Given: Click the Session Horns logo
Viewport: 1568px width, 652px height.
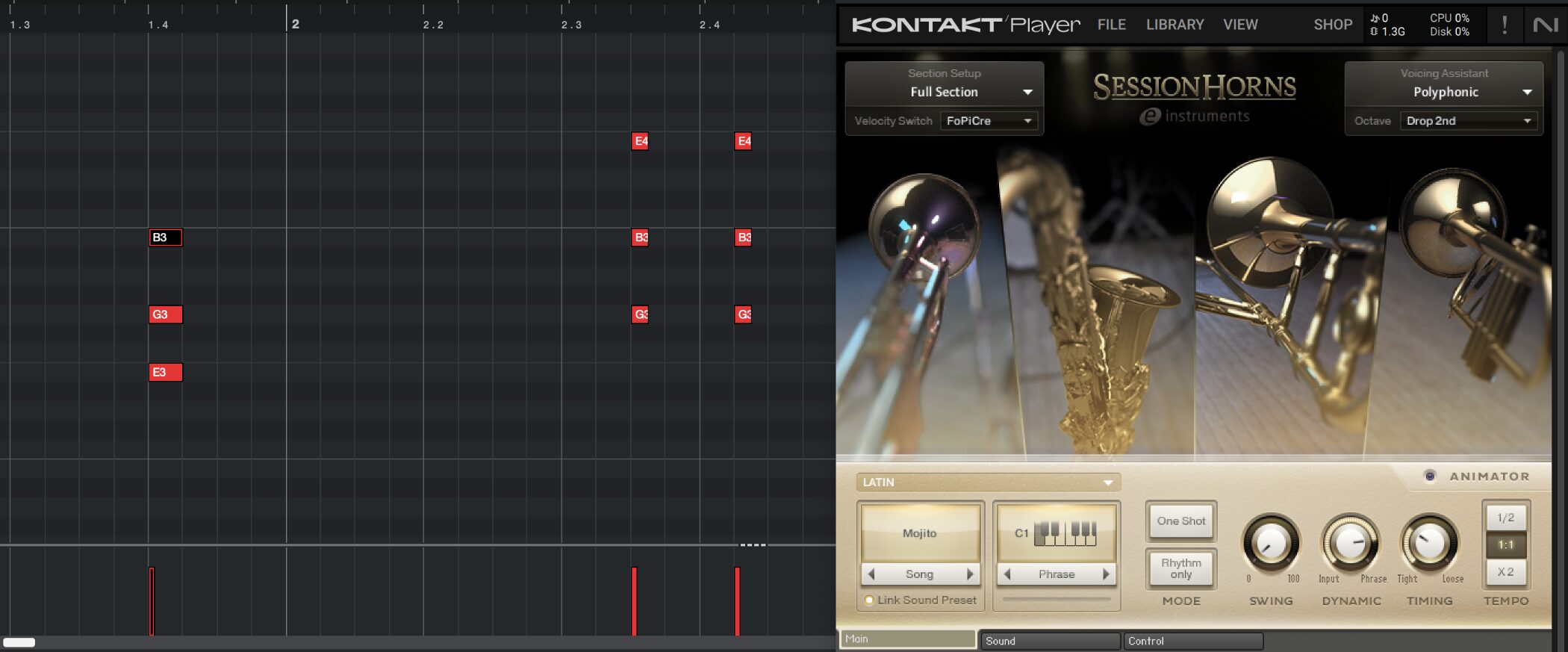Looking at the screenshot, I should (x=1194, y=87).
